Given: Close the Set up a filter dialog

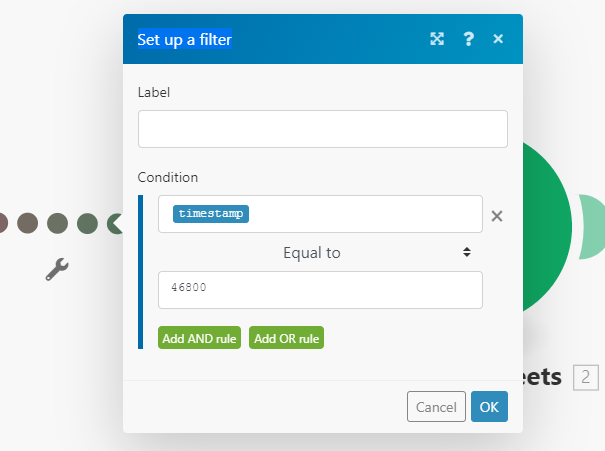Looking at the screenshot, I should point(498,39).
